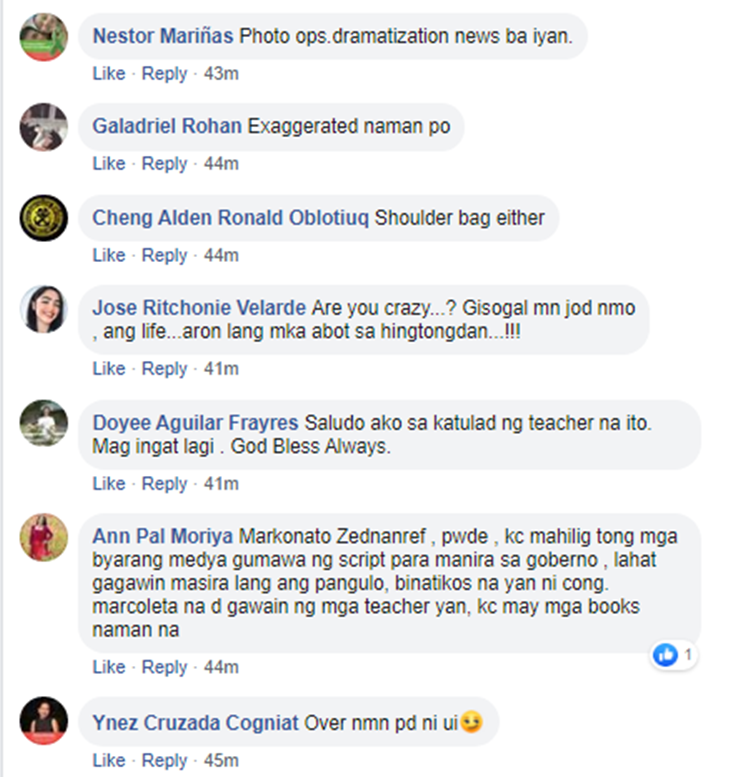Like Ynez Cruzada Cogniat's comment
The width and height of the screenshot is (750, 777).
(x=109, y=760)
